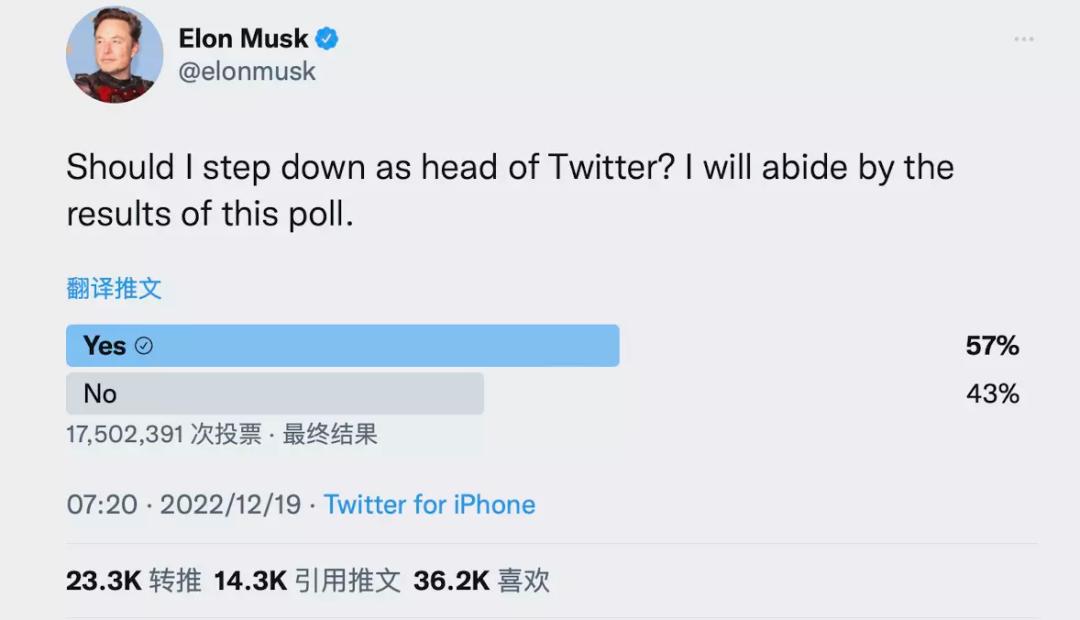This screenshot has height=620, width=1080.
Task: Click the 2022/12/19 tweet date
Action: point(230,504)
